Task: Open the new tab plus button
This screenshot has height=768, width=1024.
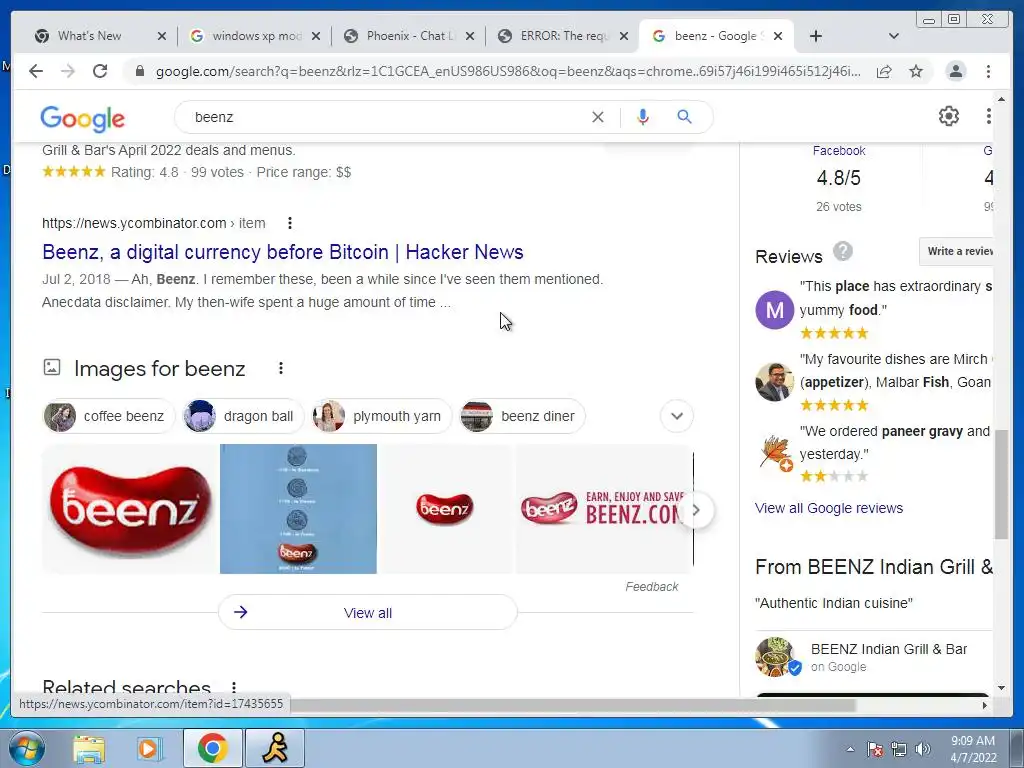Action: pos(816,36)
